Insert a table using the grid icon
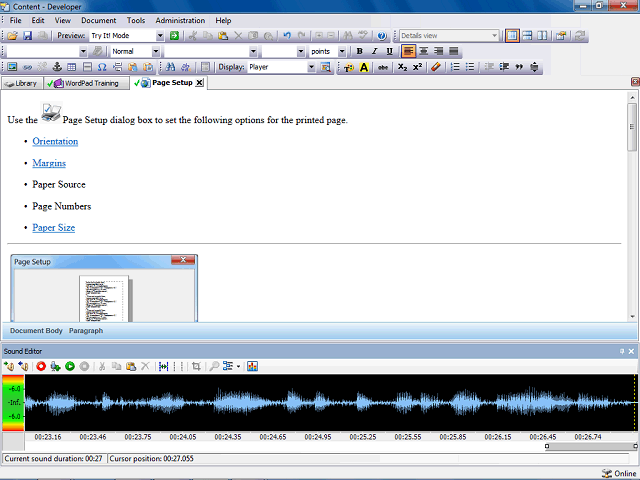Viewport: 640px width, 480px height. 72,67
